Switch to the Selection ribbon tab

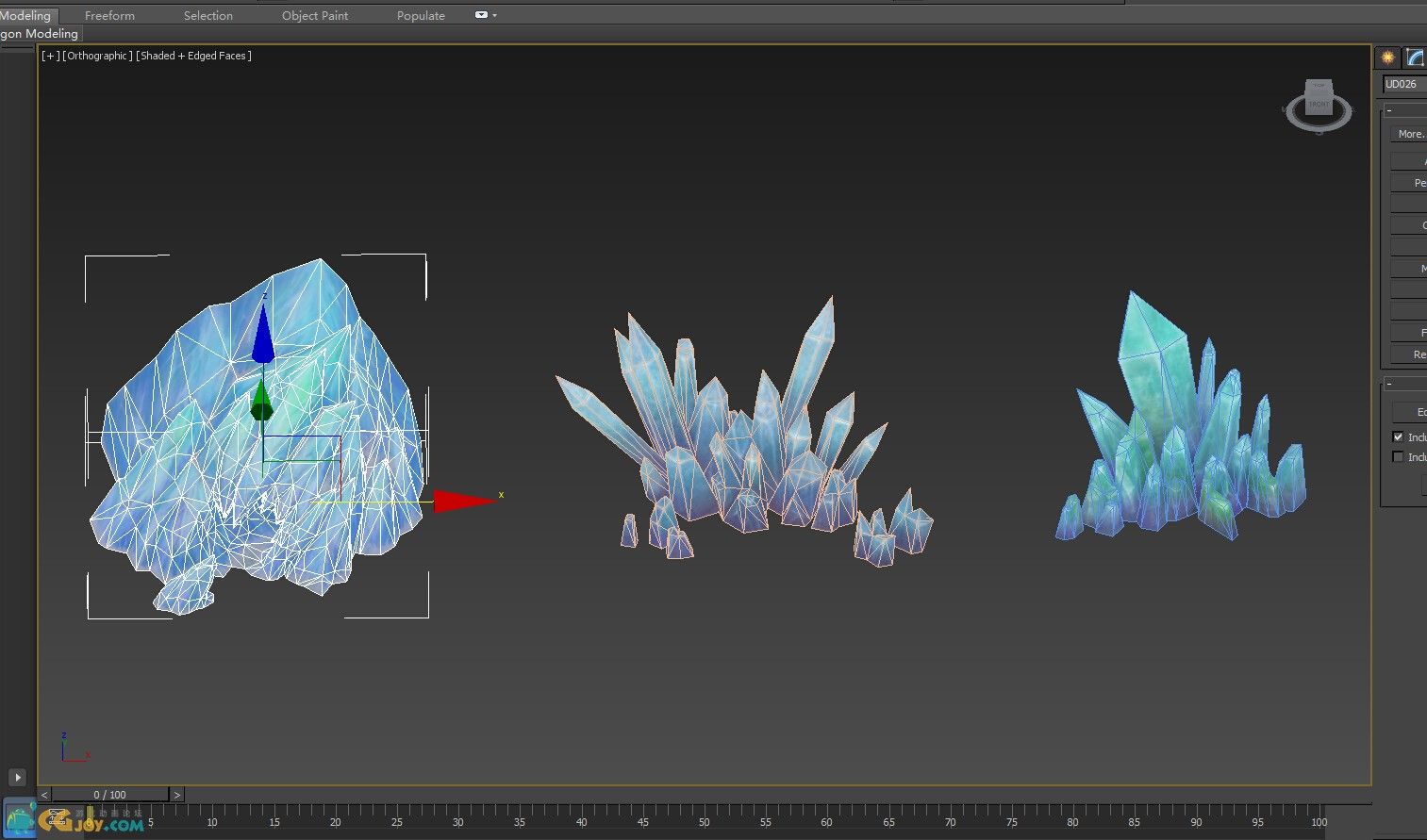point(208,15)
